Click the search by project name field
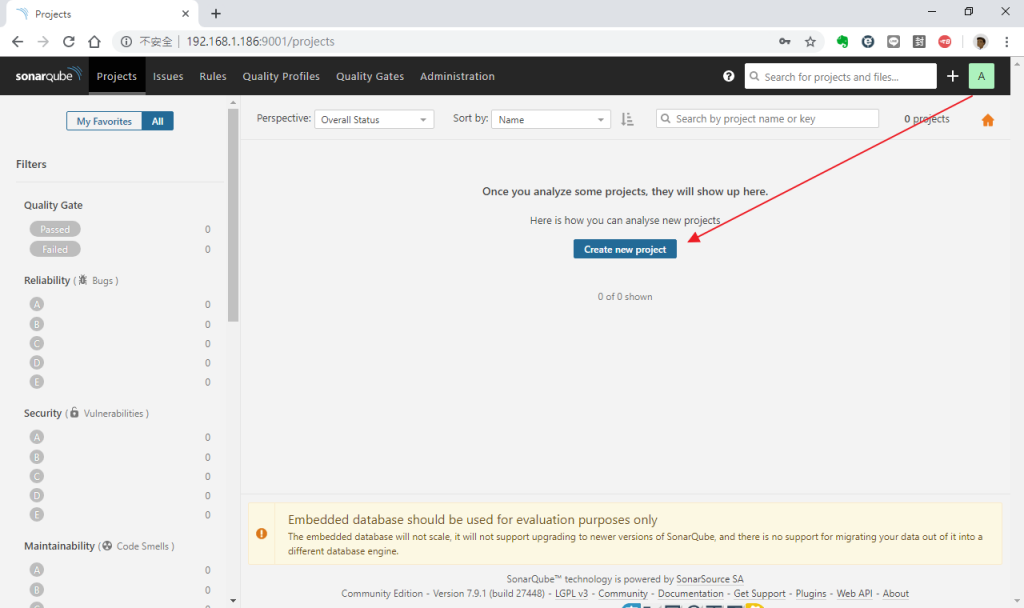Image resolution: width=1024 pixels, height=608 pixels. tap(767, 119)
